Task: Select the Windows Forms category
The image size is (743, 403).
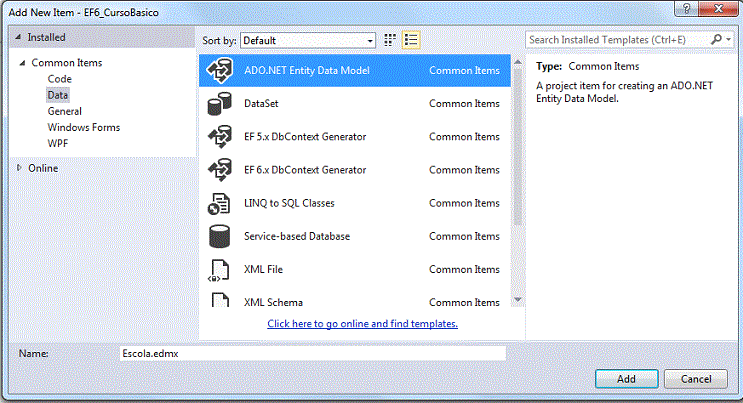Action: (84, 127)
